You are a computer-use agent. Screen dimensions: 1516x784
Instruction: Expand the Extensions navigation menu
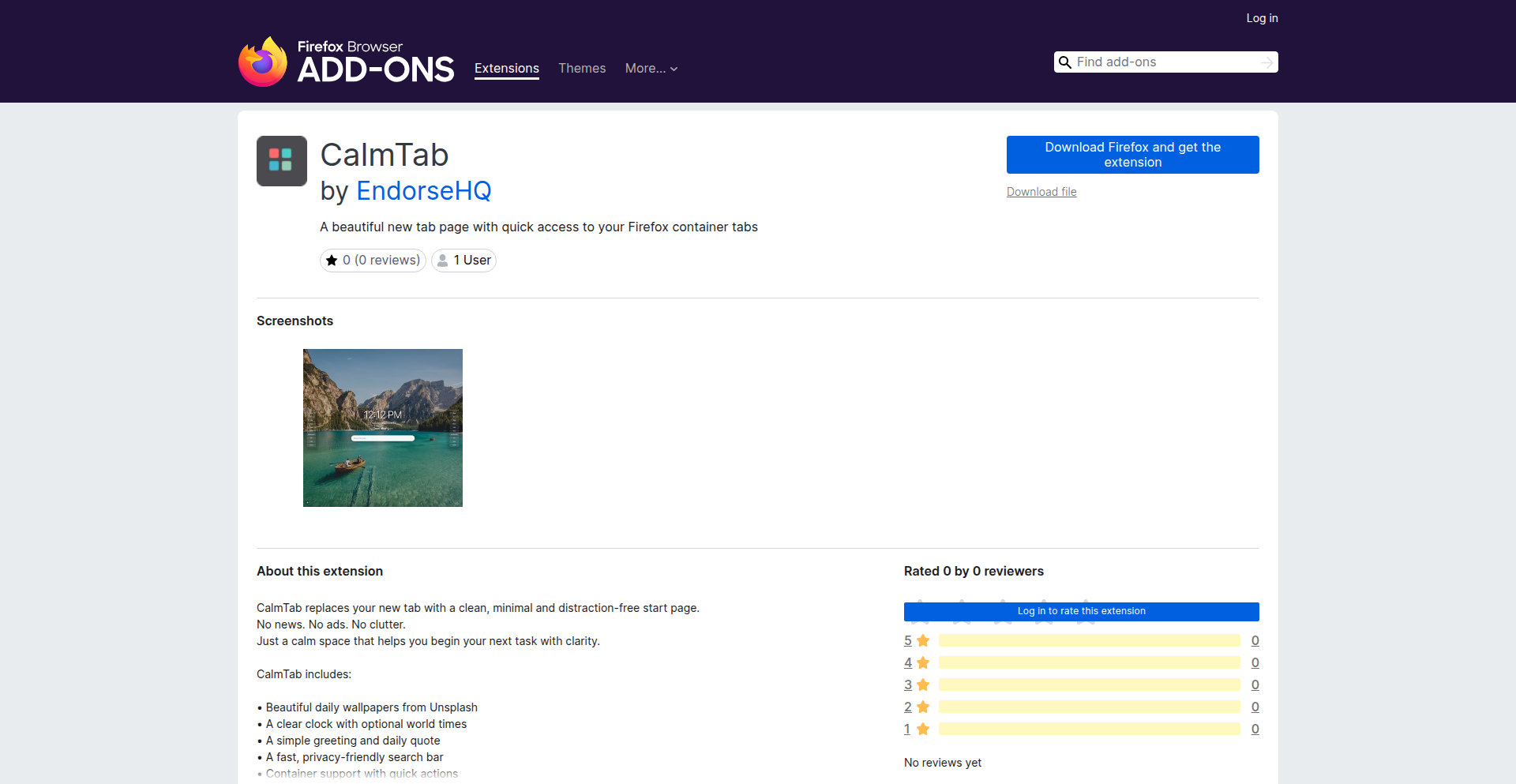point(506,69)
